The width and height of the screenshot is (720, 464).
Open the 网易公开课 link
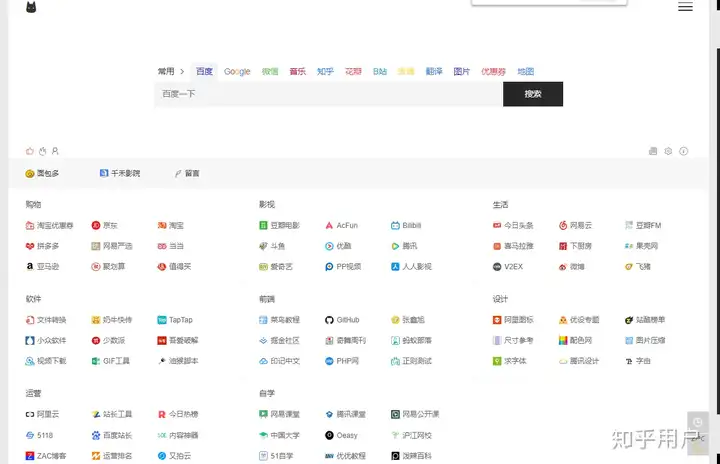(415, 414)
